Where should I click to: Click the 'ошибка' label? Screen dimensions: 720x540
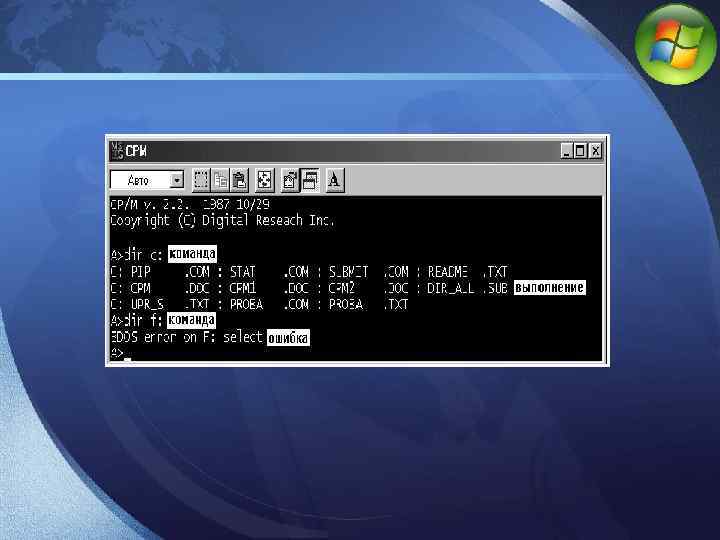pyautogui.click(x=288, y=338)
